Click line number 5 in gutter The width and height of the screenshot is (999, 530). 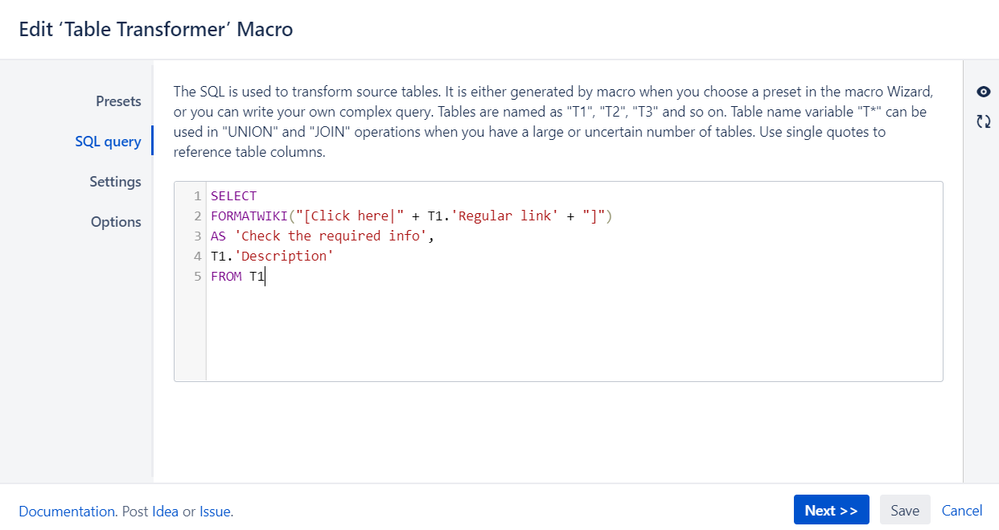pyautogui.click(x=198, y=276)
